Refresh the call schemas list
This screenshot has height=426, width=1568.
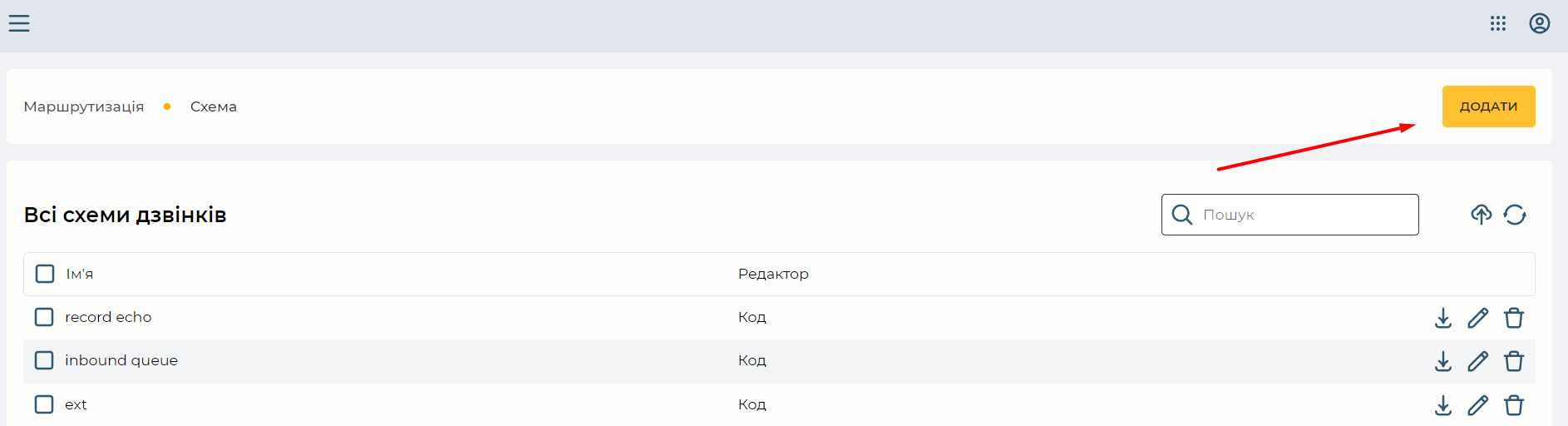point(1515,215)
